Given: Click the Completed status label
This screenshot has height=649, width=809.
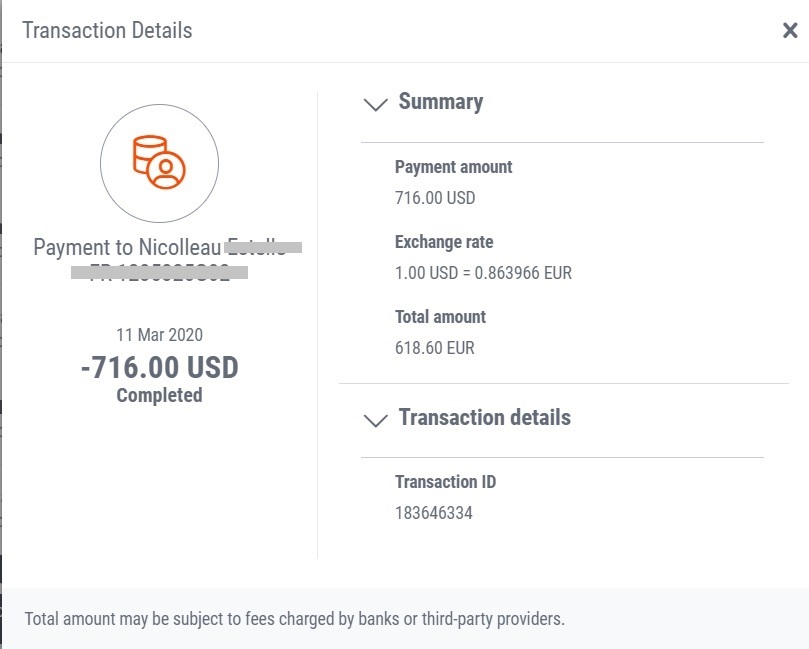Looking at the screenshot, I should (159, 395).
